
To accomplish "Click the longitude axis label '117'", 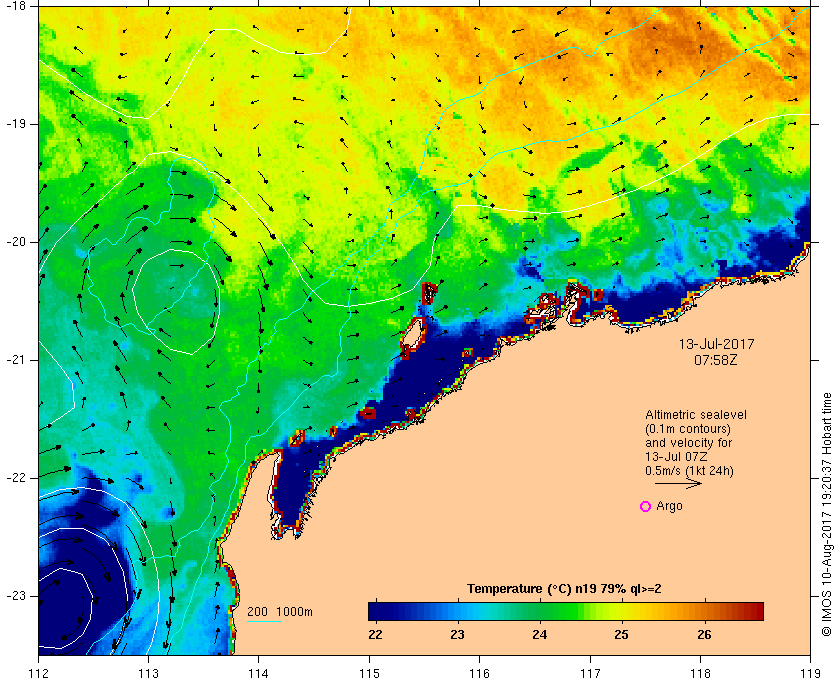I will click(590, 672).
